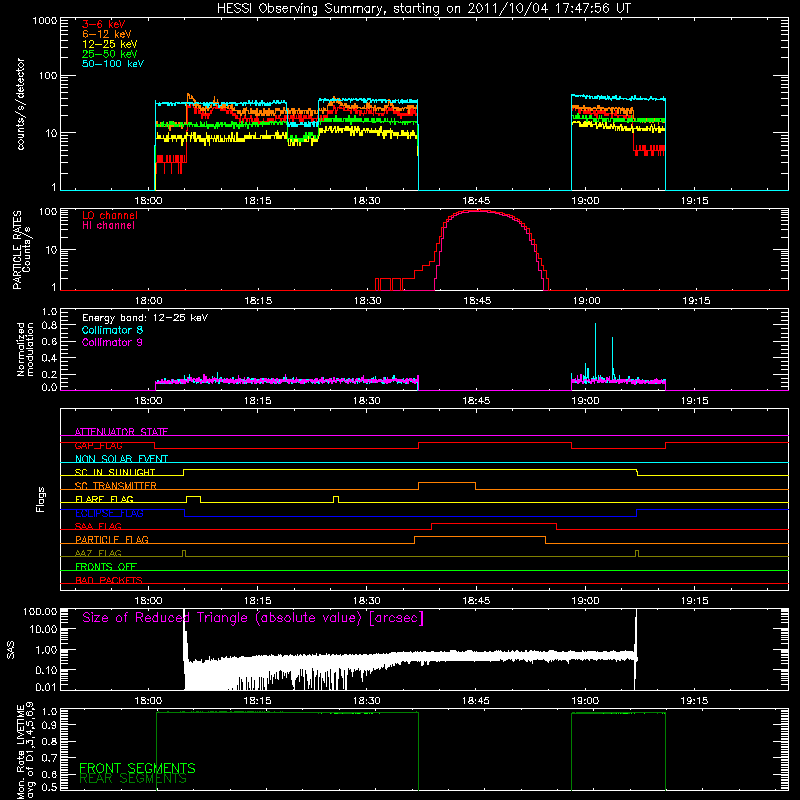Screen dimensions: 800x800
Task: Click the '0.7' tick on livetime y-axis
Action: 49,757
